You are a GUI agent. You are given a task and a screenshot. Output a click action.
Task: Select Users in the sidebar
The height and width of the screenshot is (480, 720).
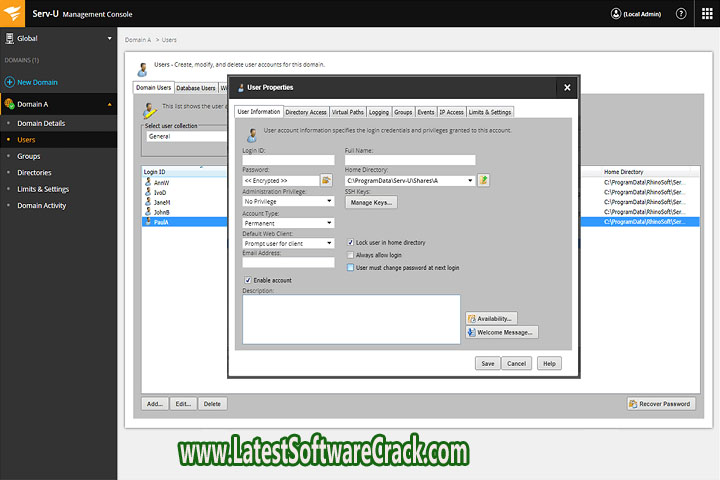coord(26,140)
